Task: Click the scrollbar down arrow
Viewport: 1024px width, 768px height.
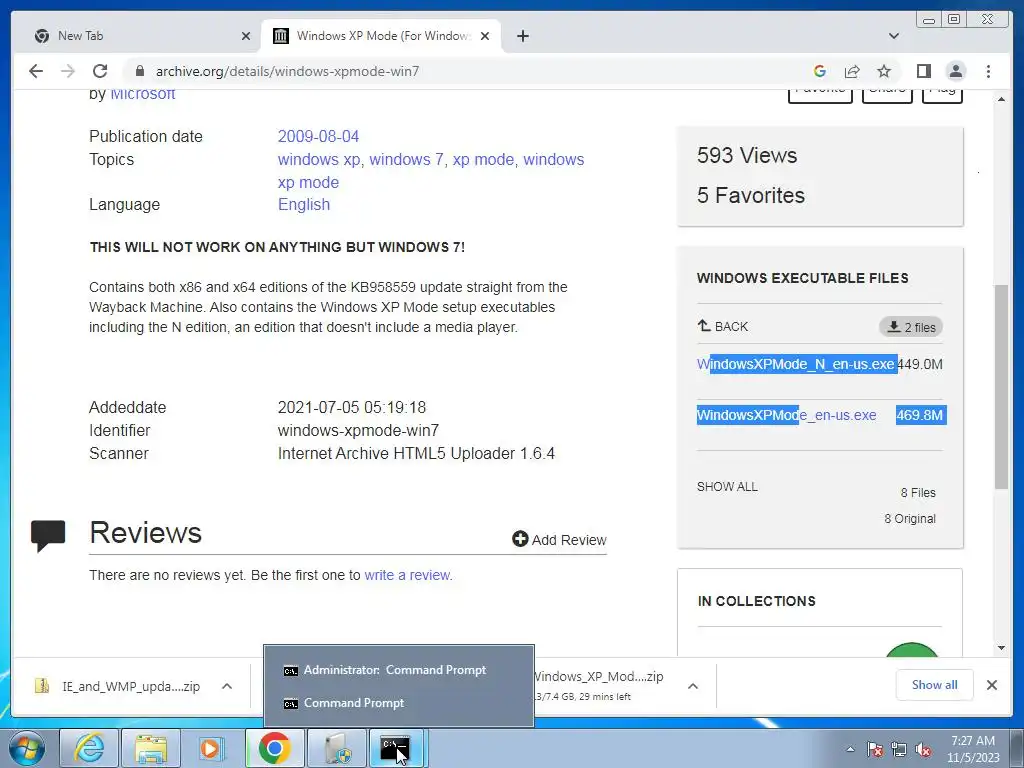Action: coord(1001,648)
